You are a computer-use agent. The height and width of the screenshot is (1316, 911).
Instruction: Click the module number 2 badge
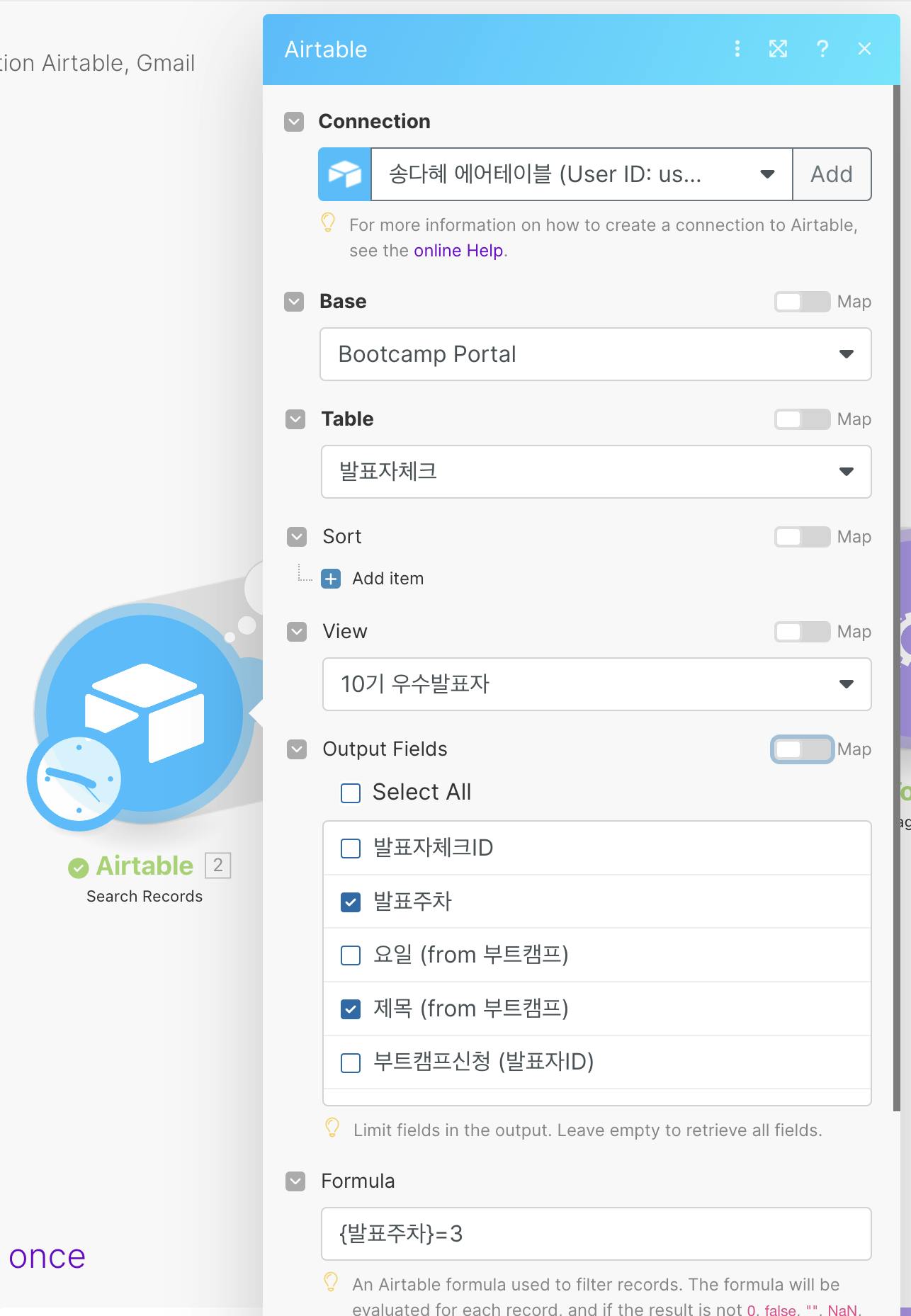tap(218, 865)
